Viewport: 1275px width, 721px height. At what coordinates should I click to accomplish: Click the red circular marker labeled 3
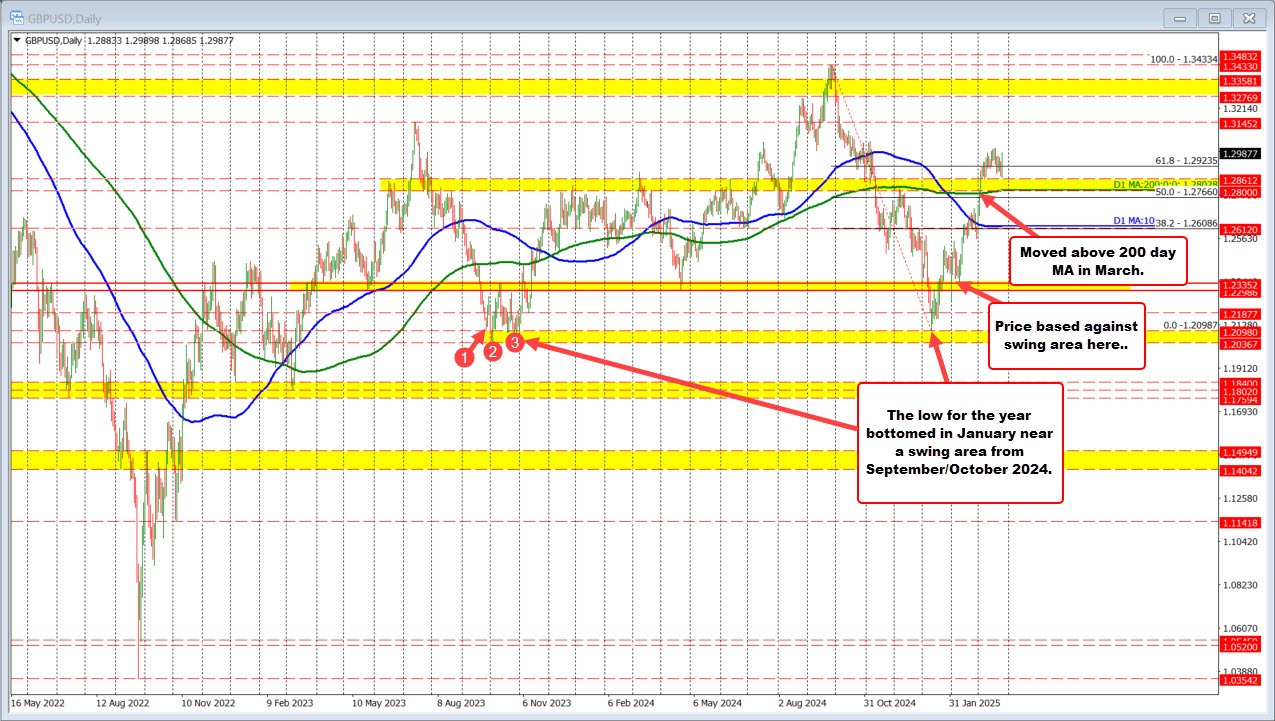[x=515, y=341]
